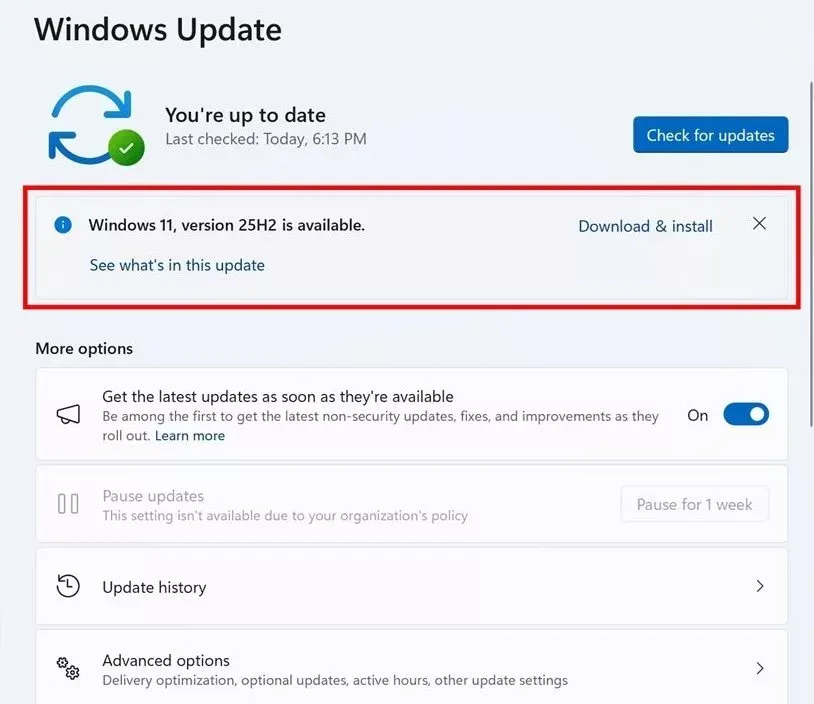This screenshot has height=704, width=814.
Task: Click the Advanced options gears icon
Action: point(68,669)
